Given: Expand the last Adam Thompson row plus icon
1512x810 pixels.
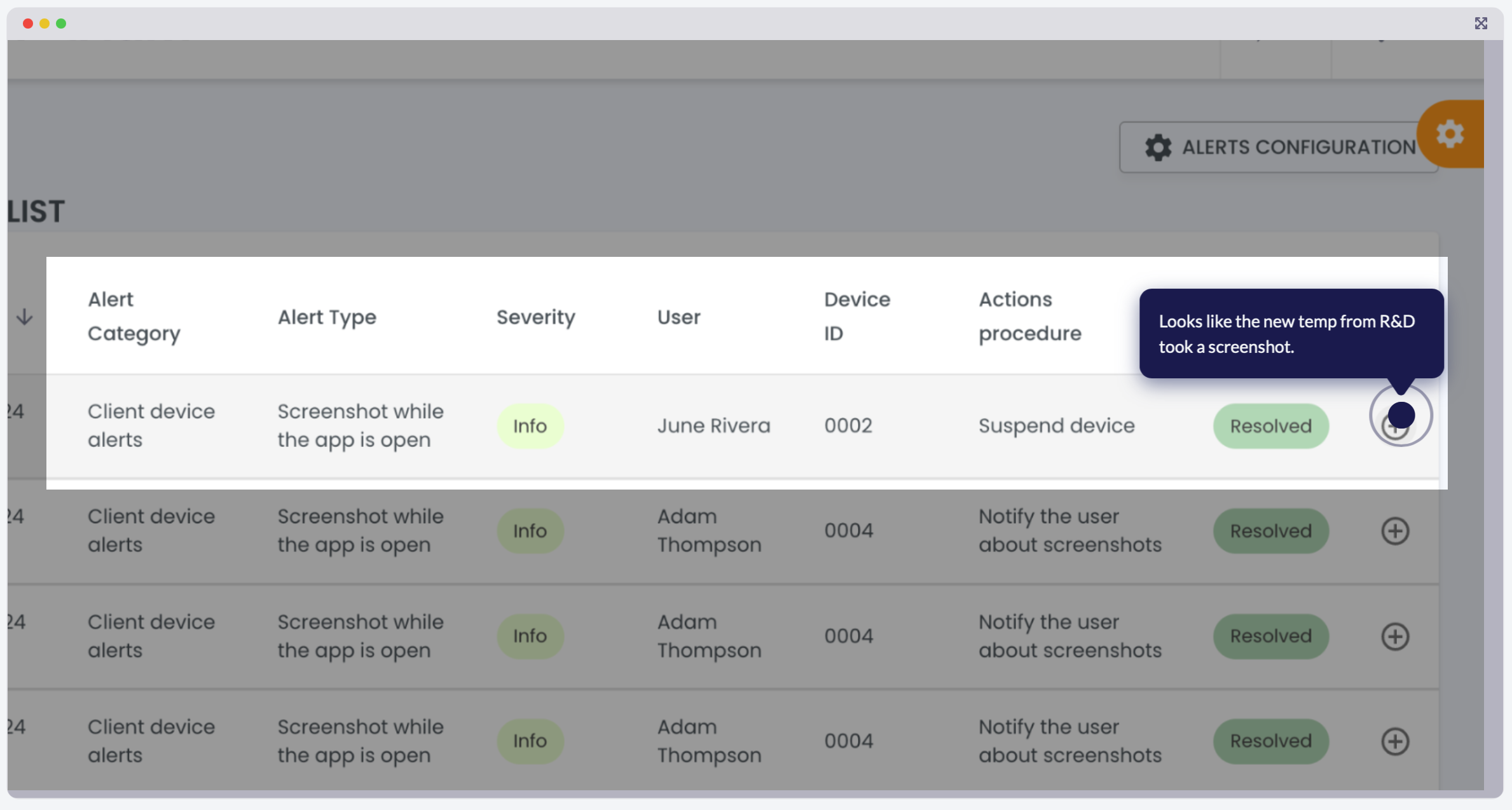Looking at the screenshot, I should pos(1396,741).
